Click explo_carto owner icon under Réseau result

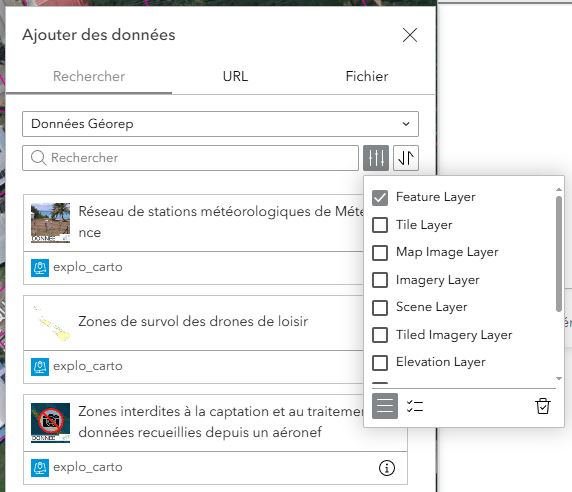(40, 268)
